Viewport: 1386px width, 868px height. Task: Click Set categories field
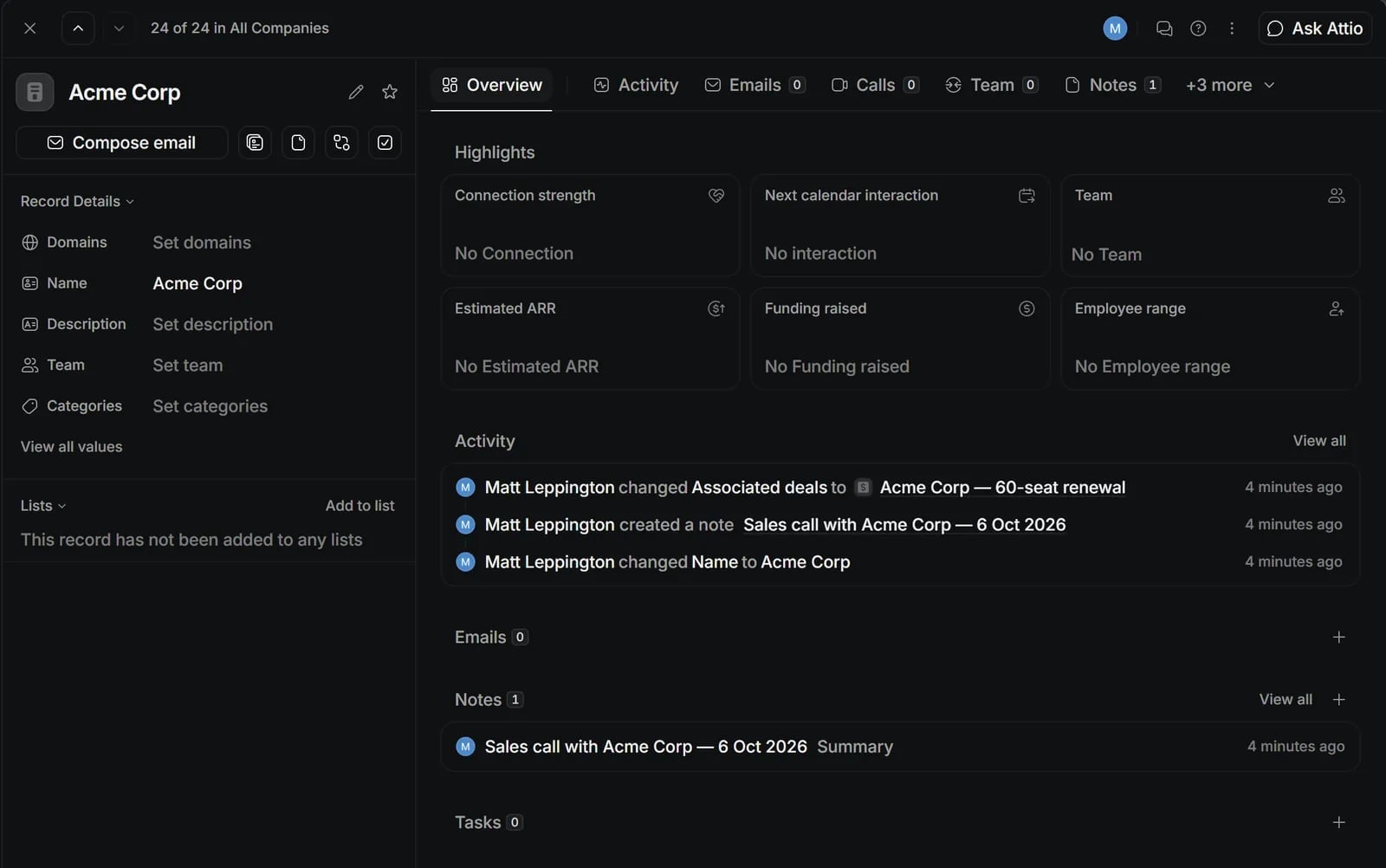coord(210,406)
